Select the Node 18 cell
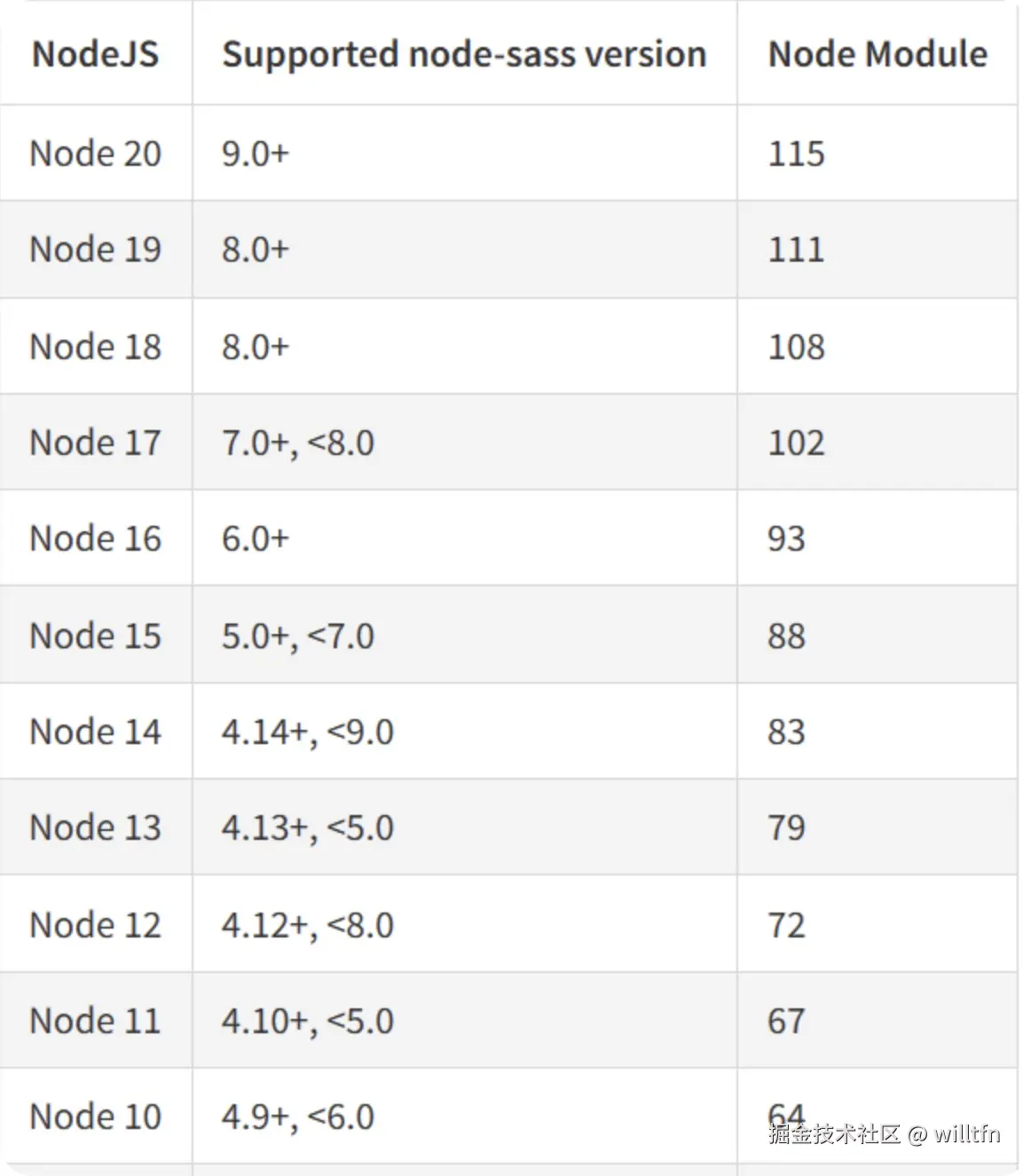The height and width of the screenshot is (1176, 1031). 96,347
